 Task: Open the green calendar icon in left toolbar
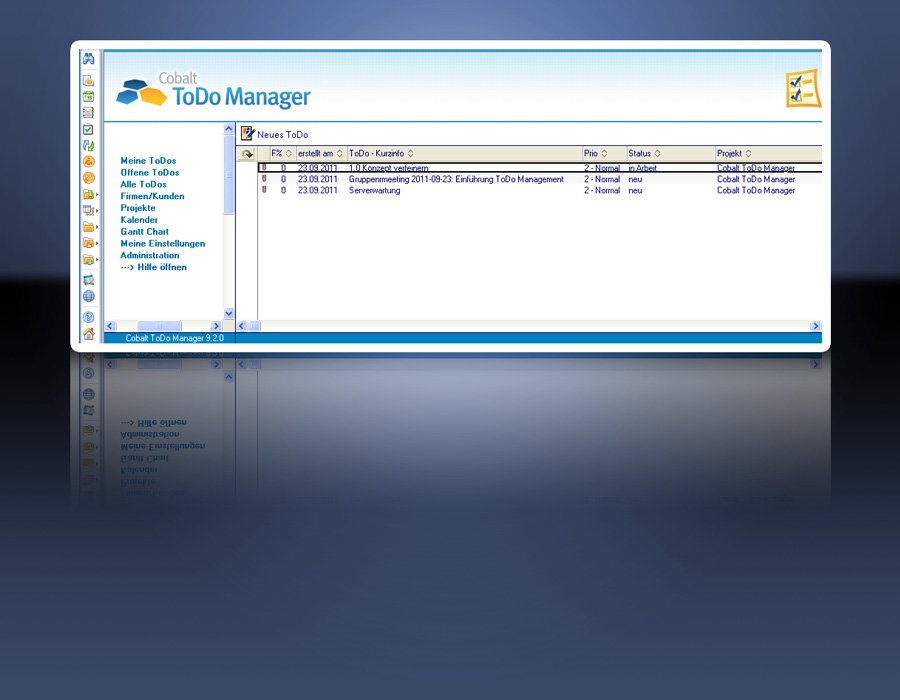click(x=88, y=96)
